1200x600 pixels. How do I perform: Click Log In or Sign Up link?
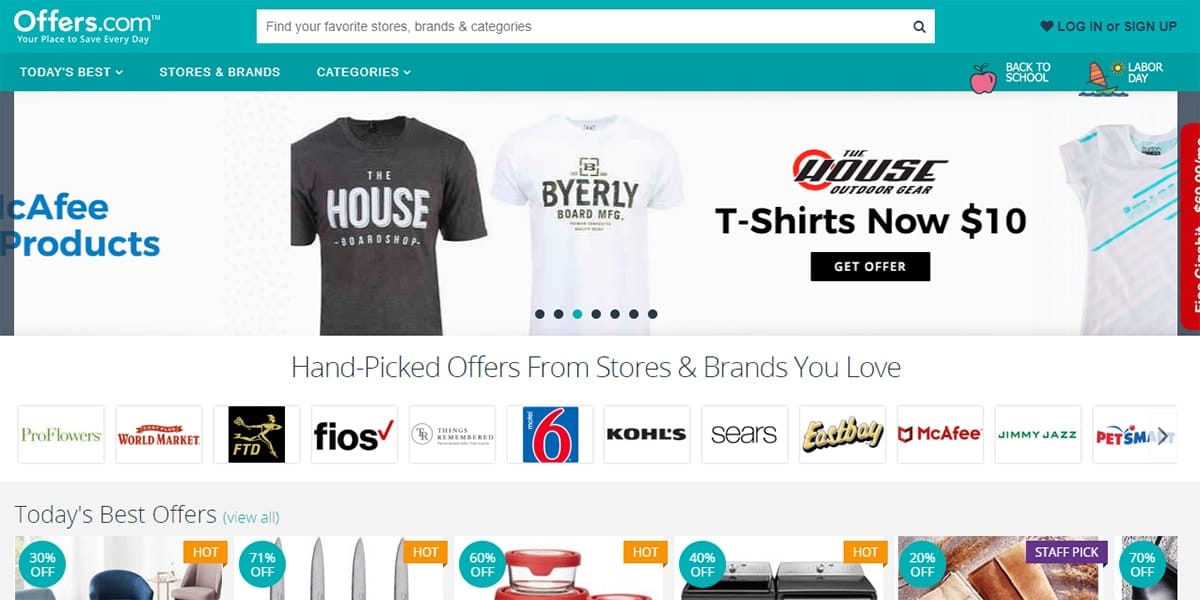1109,27
